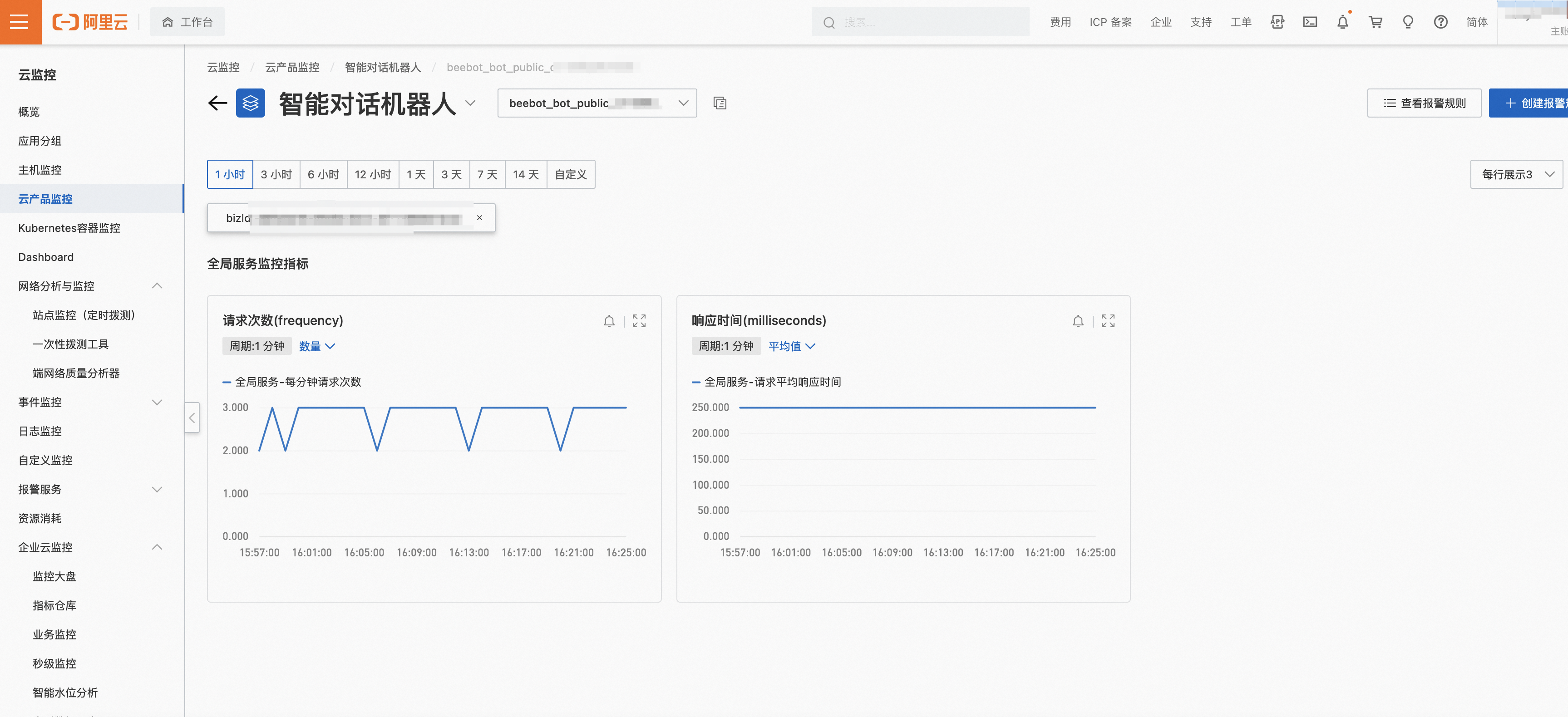Select the 3 小时 time range
This screenshot has height=717, width=1568.
point(276,175)
